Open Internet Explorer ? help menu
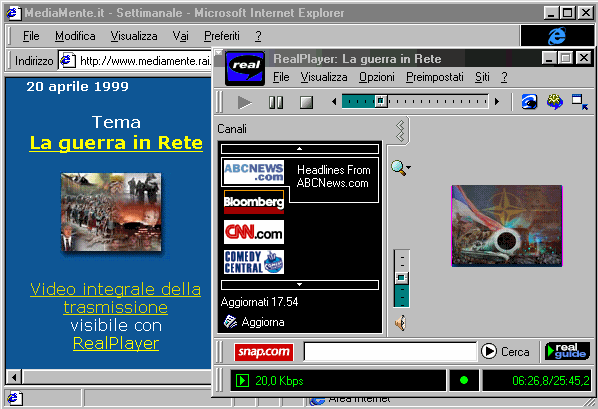 click(x=258, y=36)
